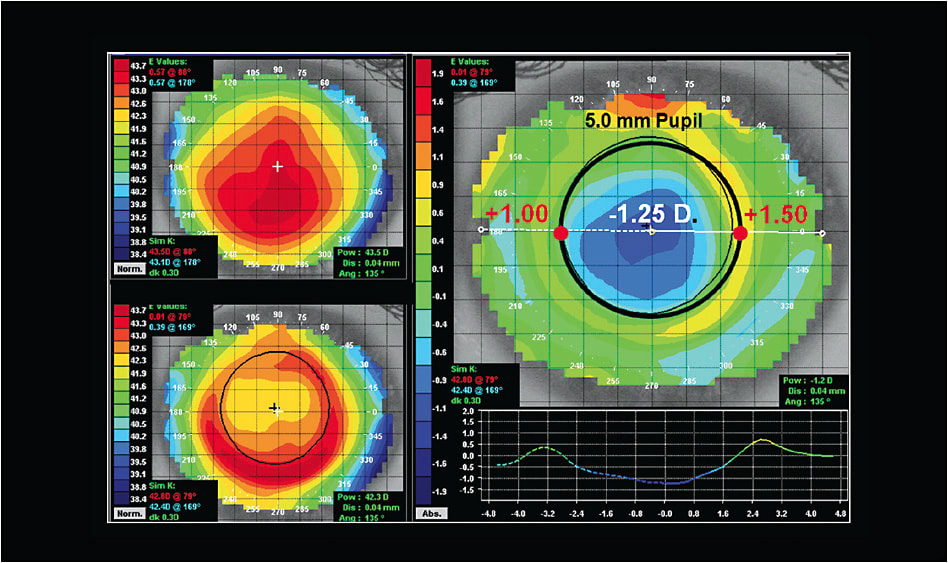This screenshot has width=948, height=563.
Task: Pick the -1.9 dark blue swatch in the difference scale
Action: tap(424, 492)
